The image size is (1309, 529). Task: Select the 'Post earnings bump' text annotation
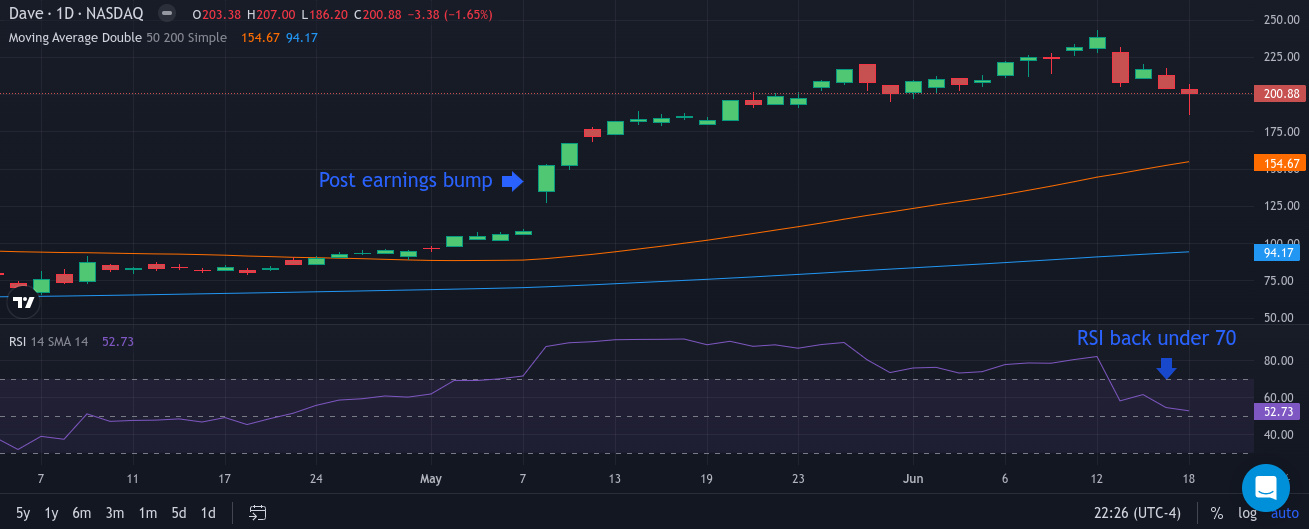coord(405,180)
